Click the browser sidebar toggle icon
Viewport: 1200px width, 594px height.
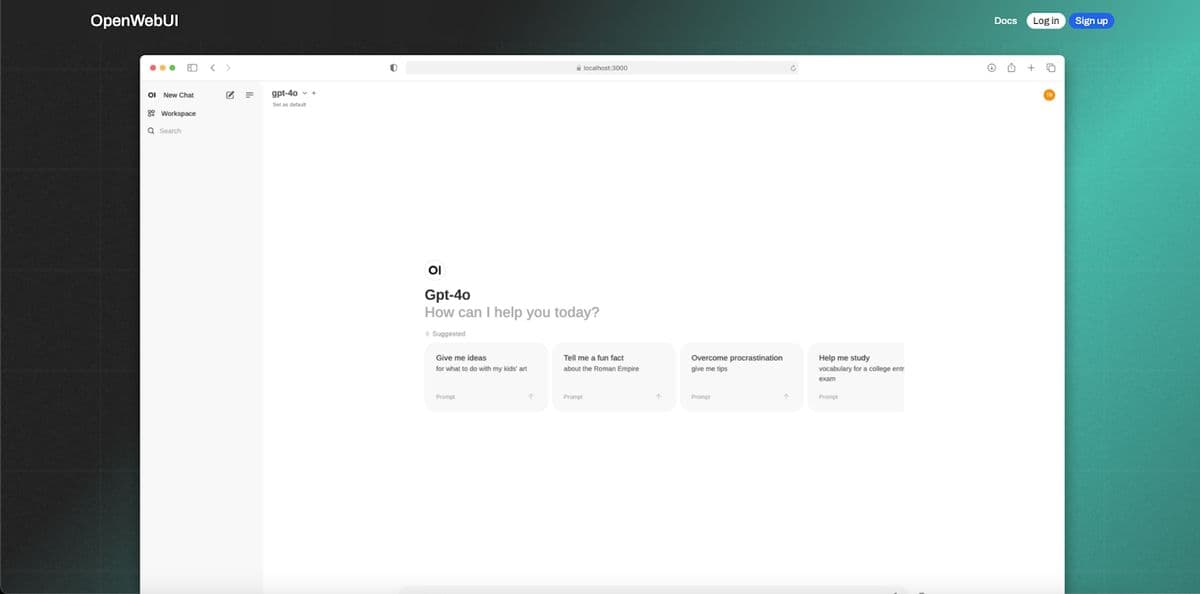click(191, 67)
